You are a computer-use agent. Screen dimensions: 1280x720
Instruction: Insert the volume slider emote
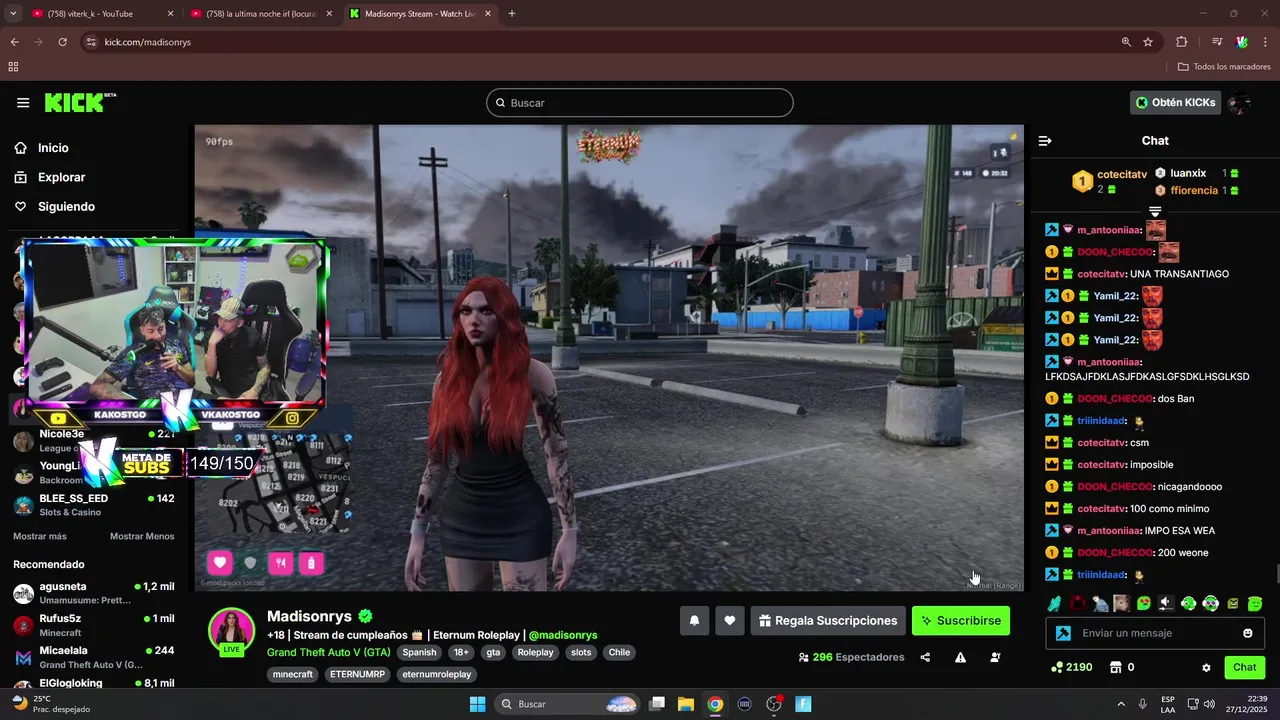[1166, 603]
